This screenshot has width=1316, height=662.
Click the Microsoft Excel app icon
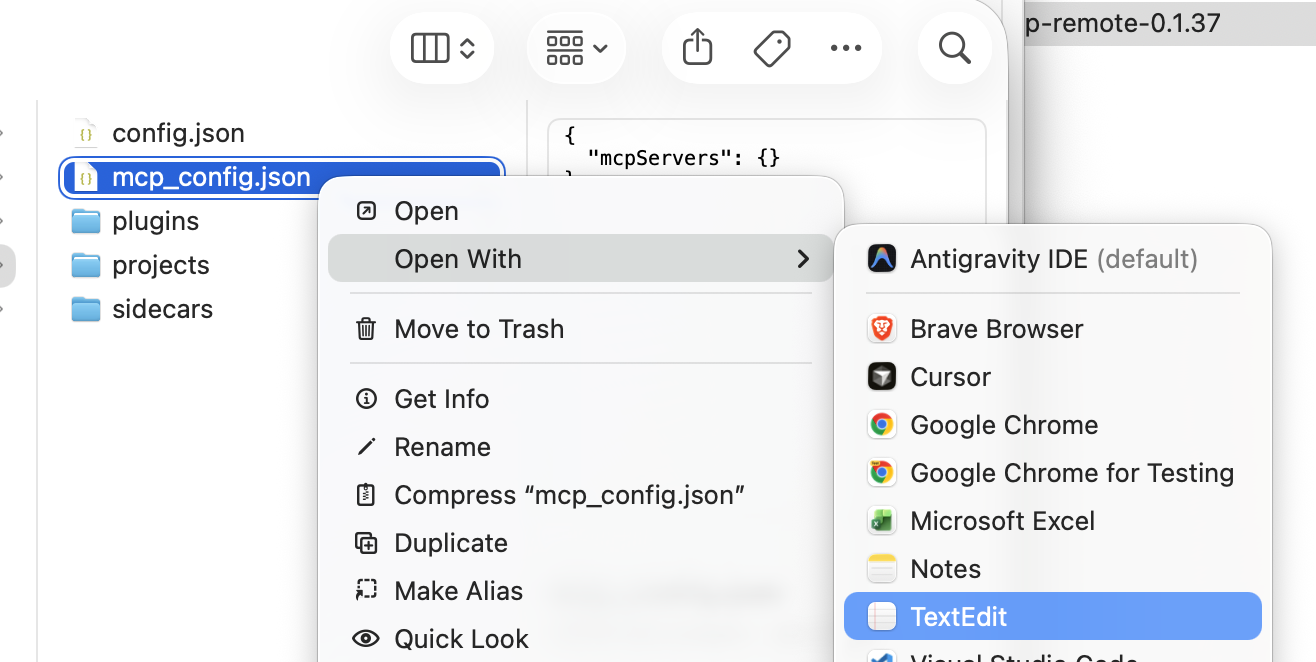881,521
